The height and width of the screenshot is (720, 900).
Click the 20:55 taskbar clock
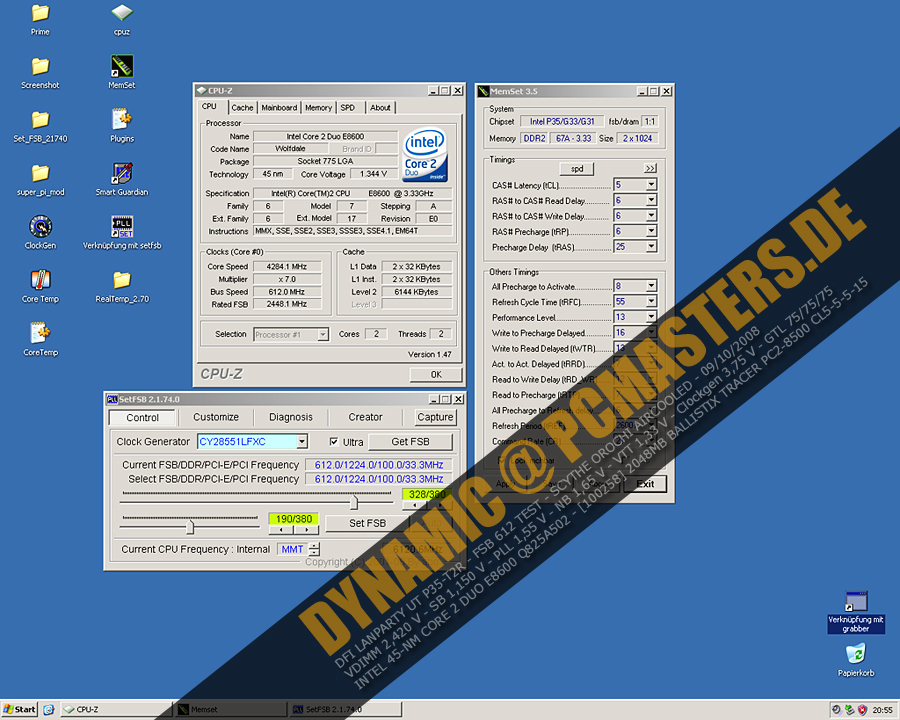point(882,710)
